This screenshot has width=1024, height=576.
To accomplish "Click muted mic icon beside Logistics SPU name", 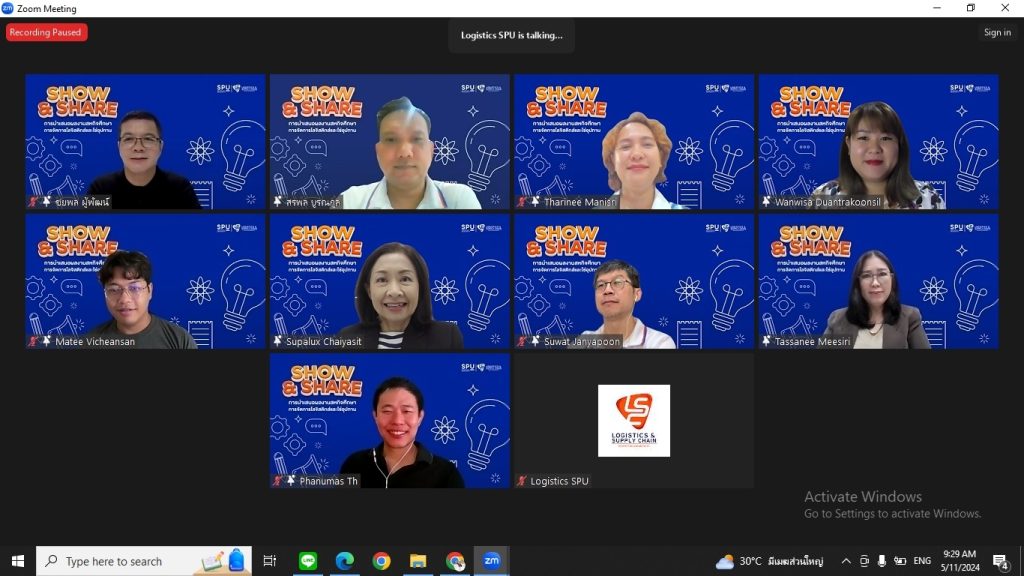I will pyautogui.click(x=522, y=481).
